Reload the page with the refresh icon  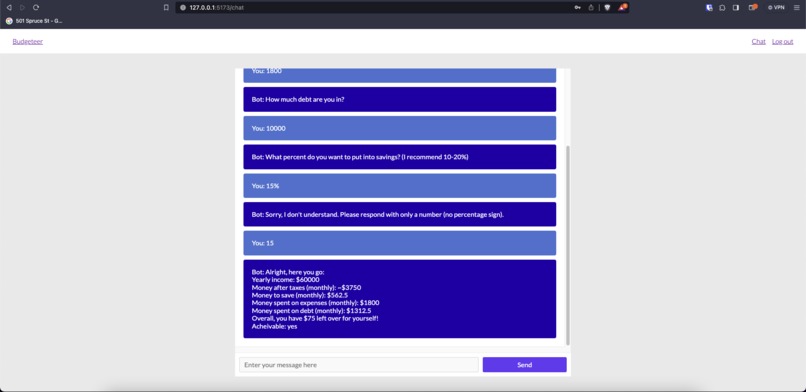pyautogui.click(x=36, y=8)
